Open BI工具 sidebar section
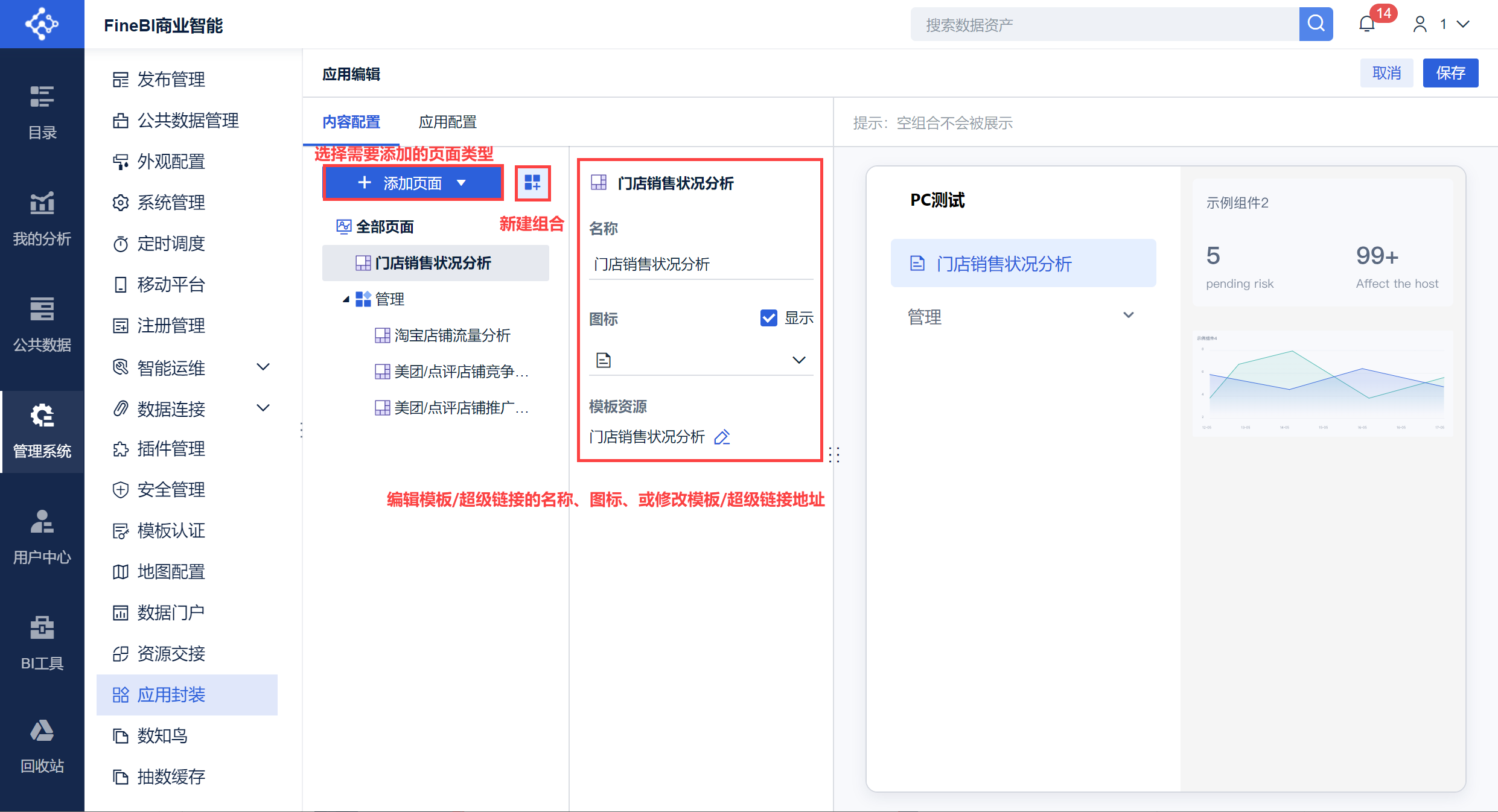This screenshot has height=812, width=1498. coord(42,643)
